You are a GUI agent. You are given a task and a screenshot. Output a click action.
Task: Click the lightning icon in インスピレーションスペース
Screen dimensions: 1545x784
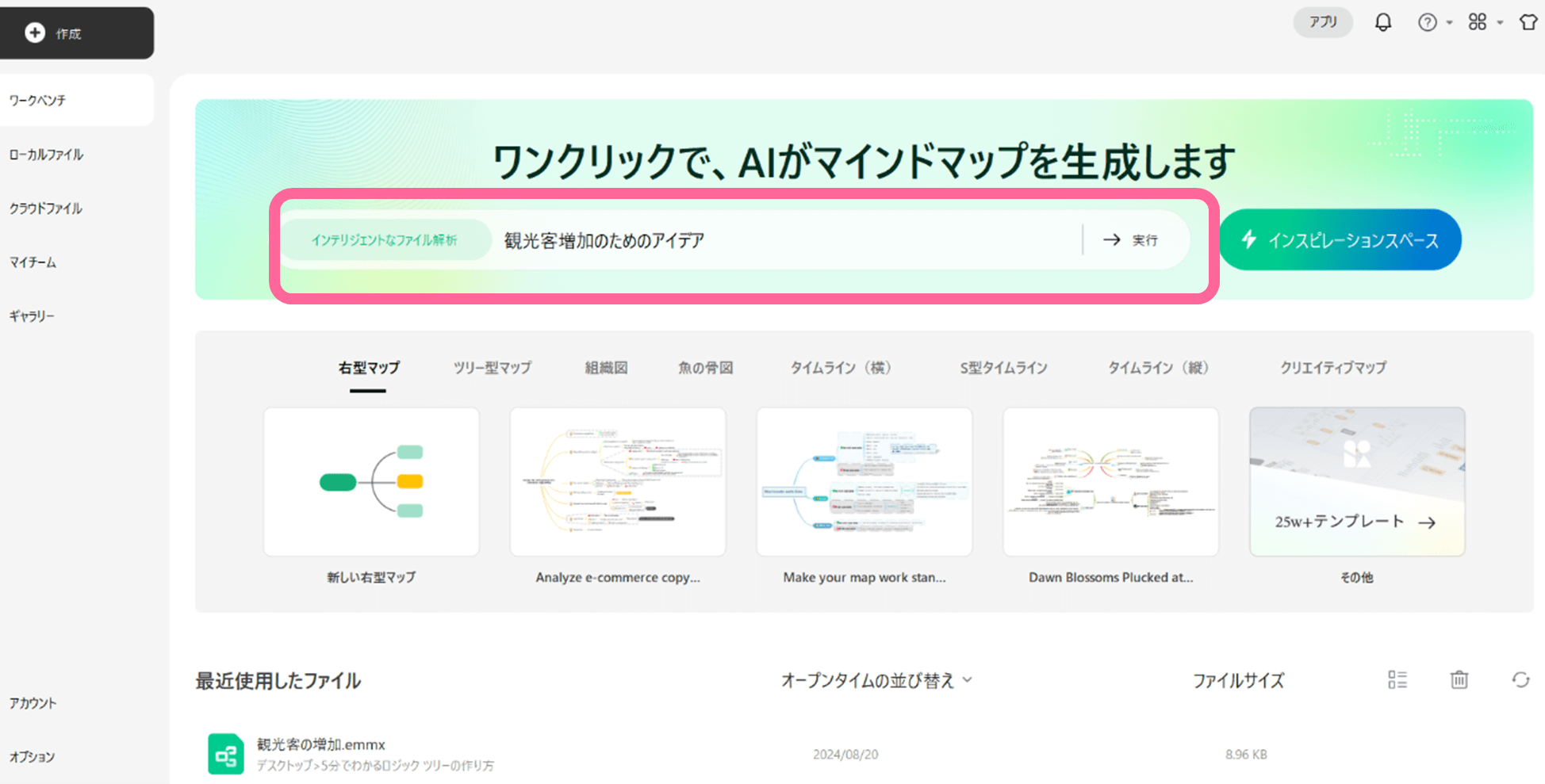[1248, 239]
